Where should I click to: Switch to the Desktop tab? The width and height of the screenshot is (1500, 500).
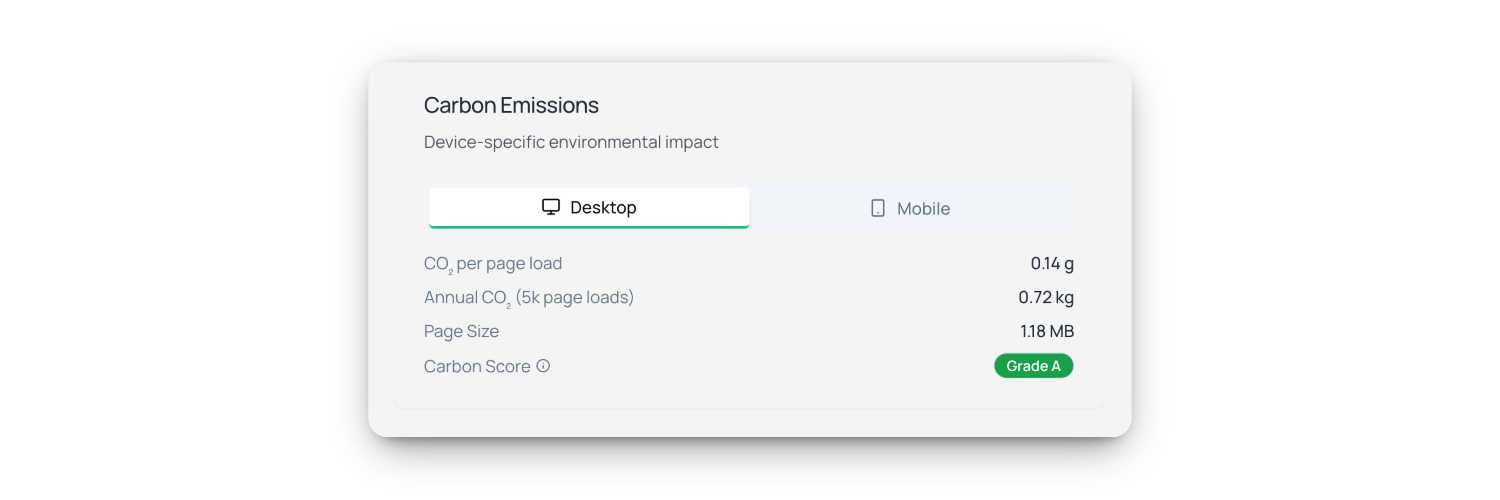pyautogui.click(x=589, y=208)
